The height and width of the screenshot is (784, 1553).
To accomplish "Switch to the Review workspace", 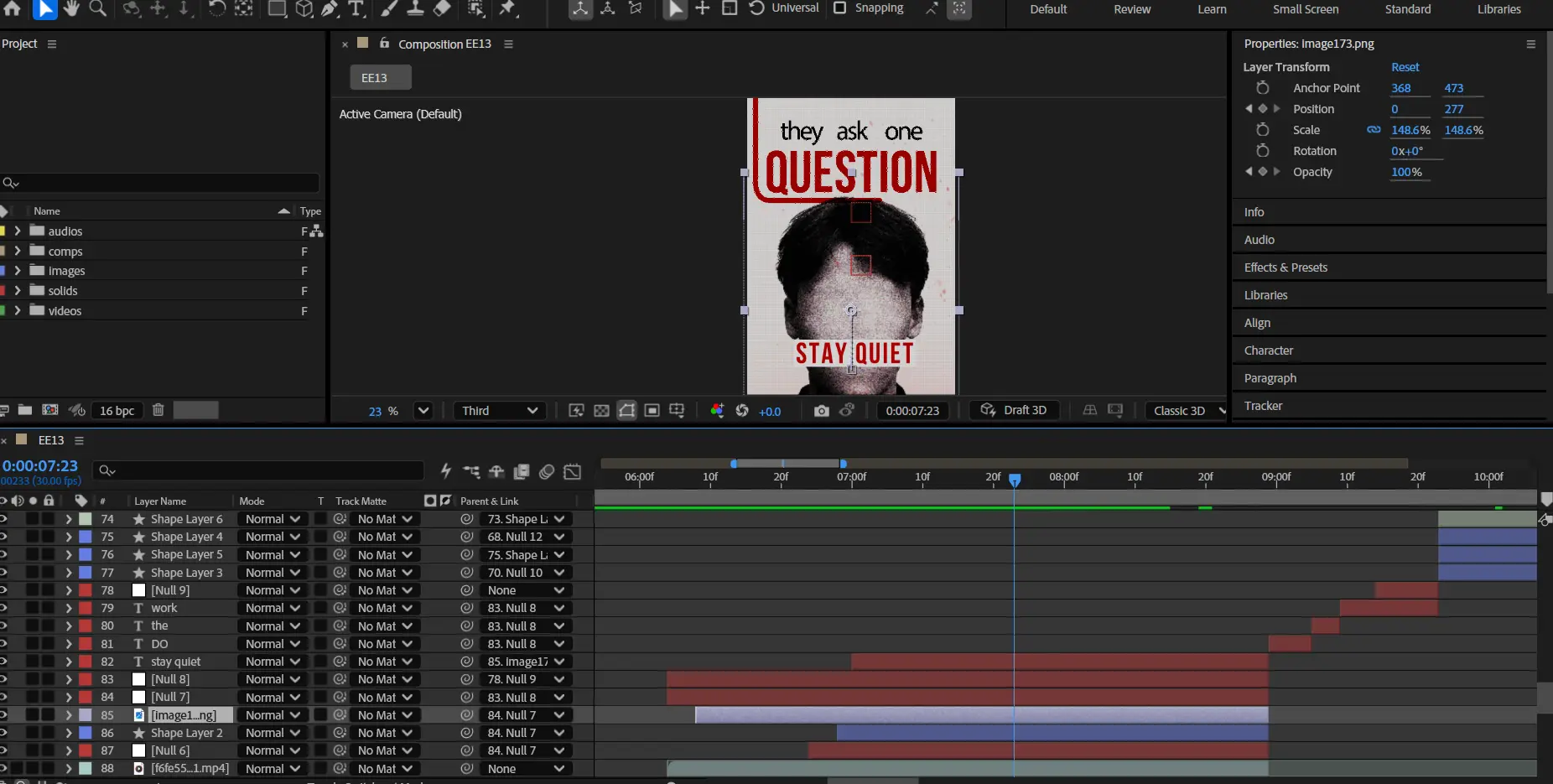I will (x=1132, y=9).
